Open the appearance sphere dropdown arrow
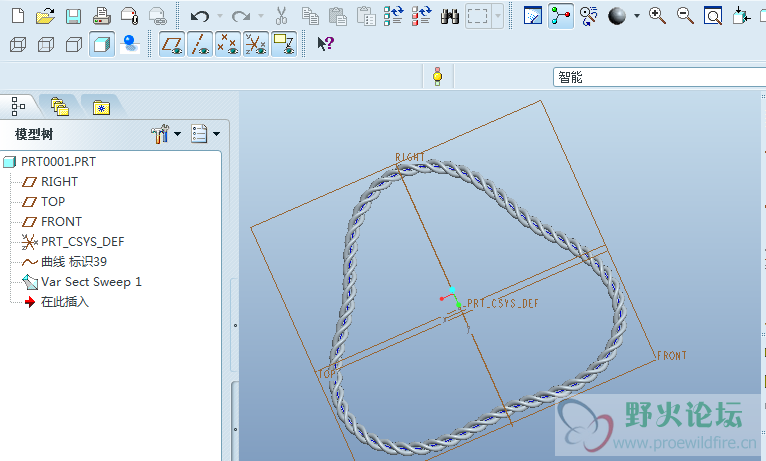 click(x=637, y=16)
